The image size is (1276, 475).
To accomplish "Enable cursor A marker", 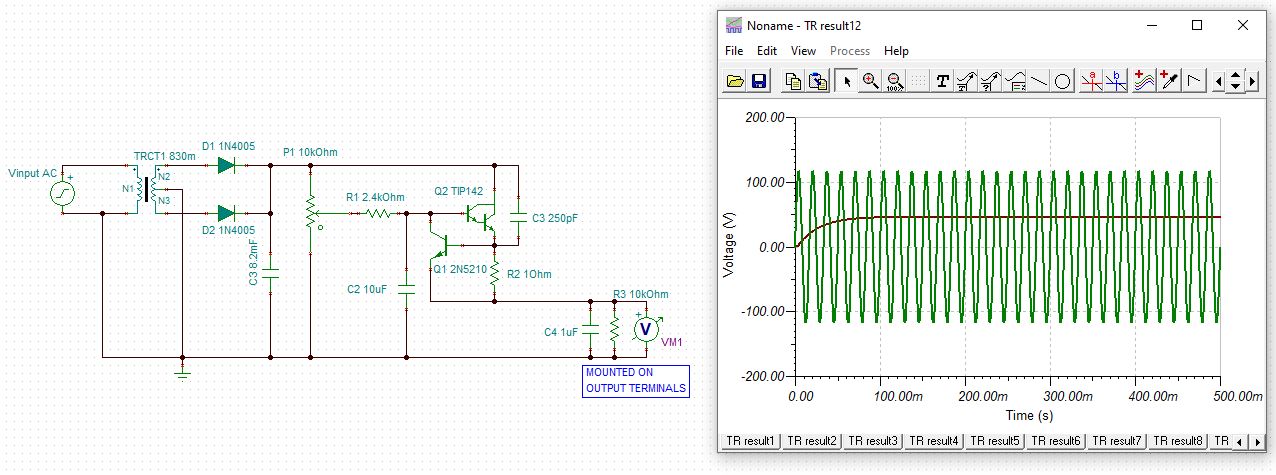I will [x=1092, y=82].
